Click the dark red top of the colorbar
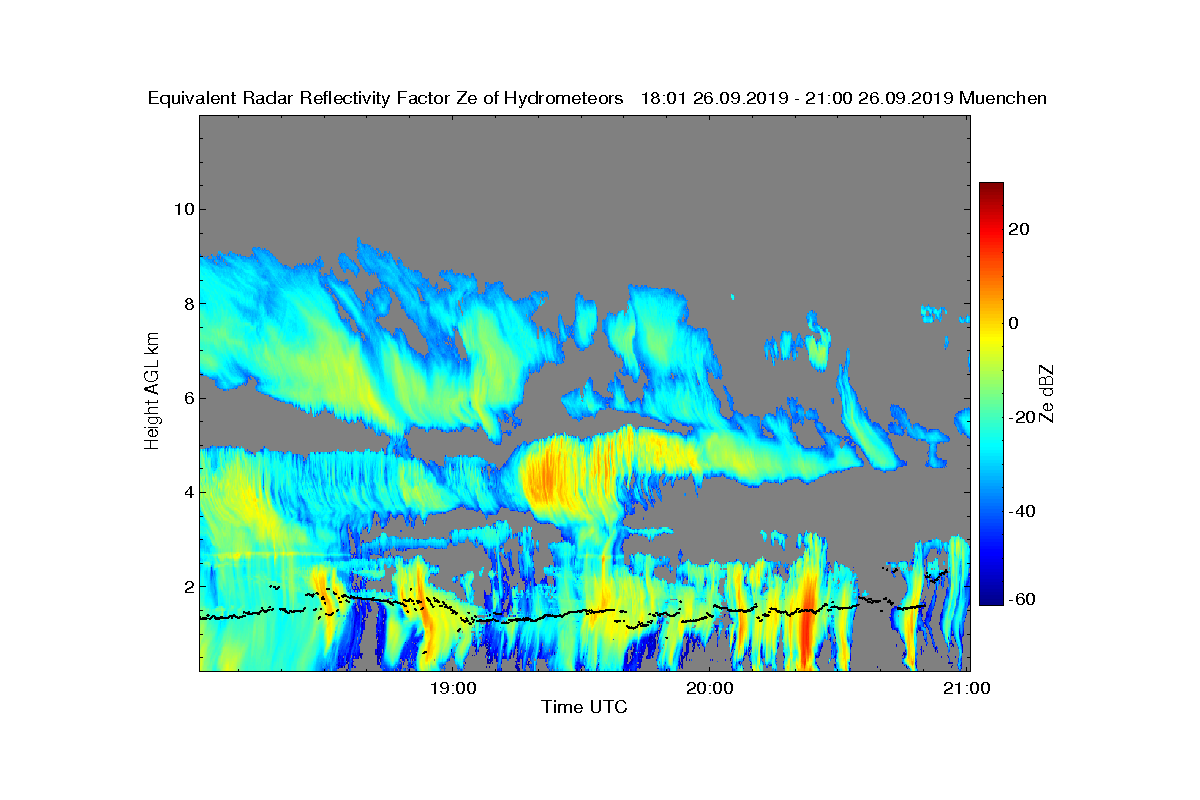1200x800 pixels. click(991, 190)
